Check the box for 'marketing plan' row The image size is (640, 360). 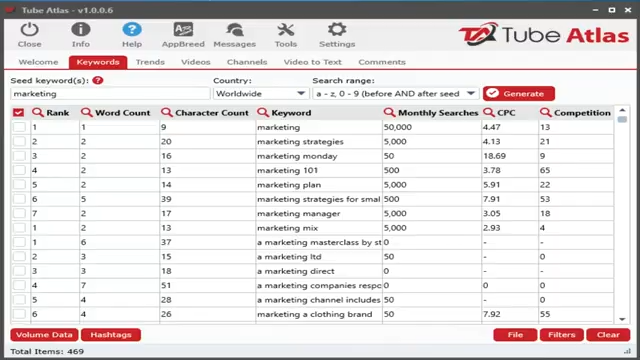pyautogui.click(x=19, y=184)
